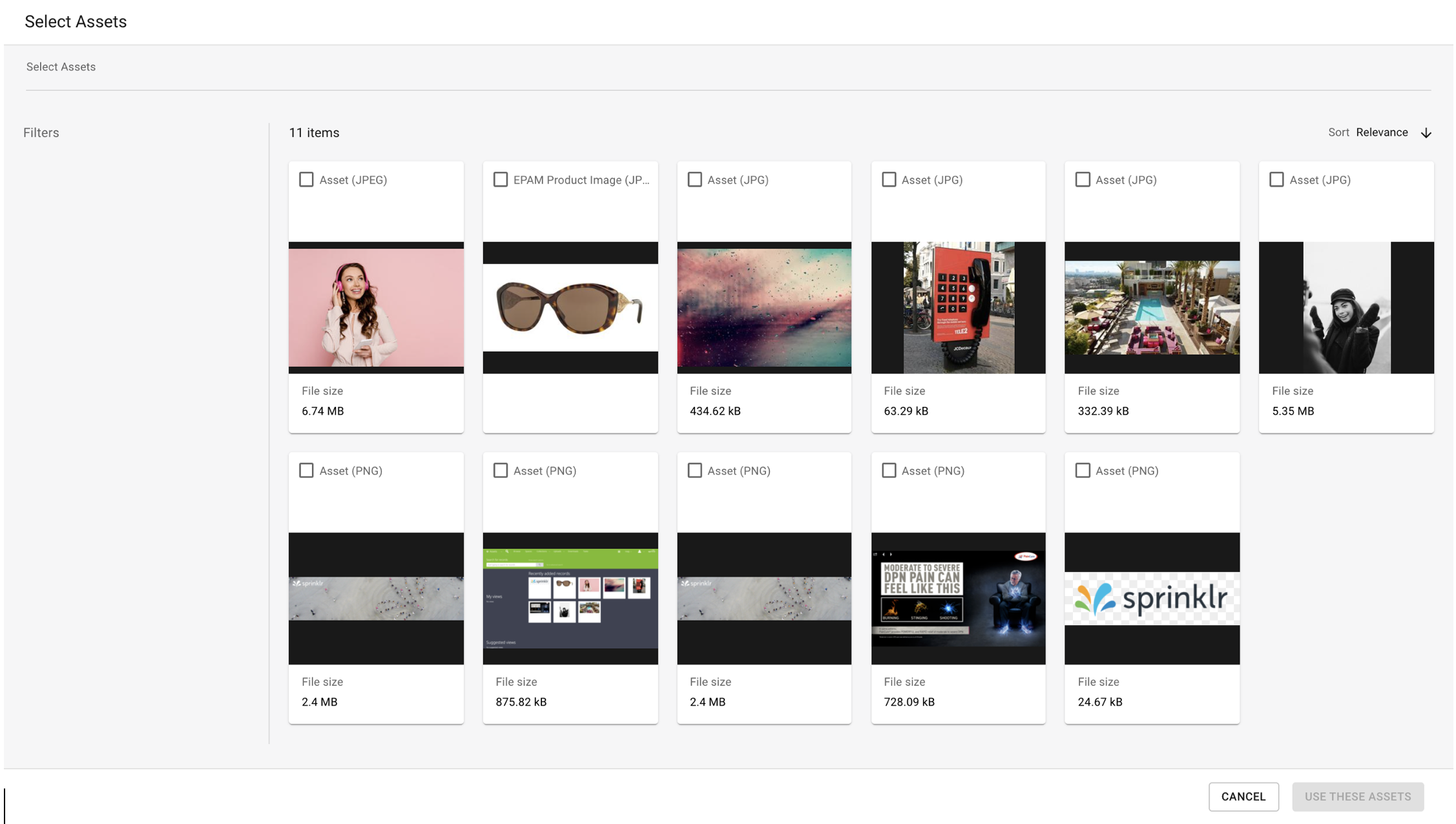Screen dimensions: 1456x824
Task: Check the EPAM Product Image checkbox
Action: tap(501, 180)
